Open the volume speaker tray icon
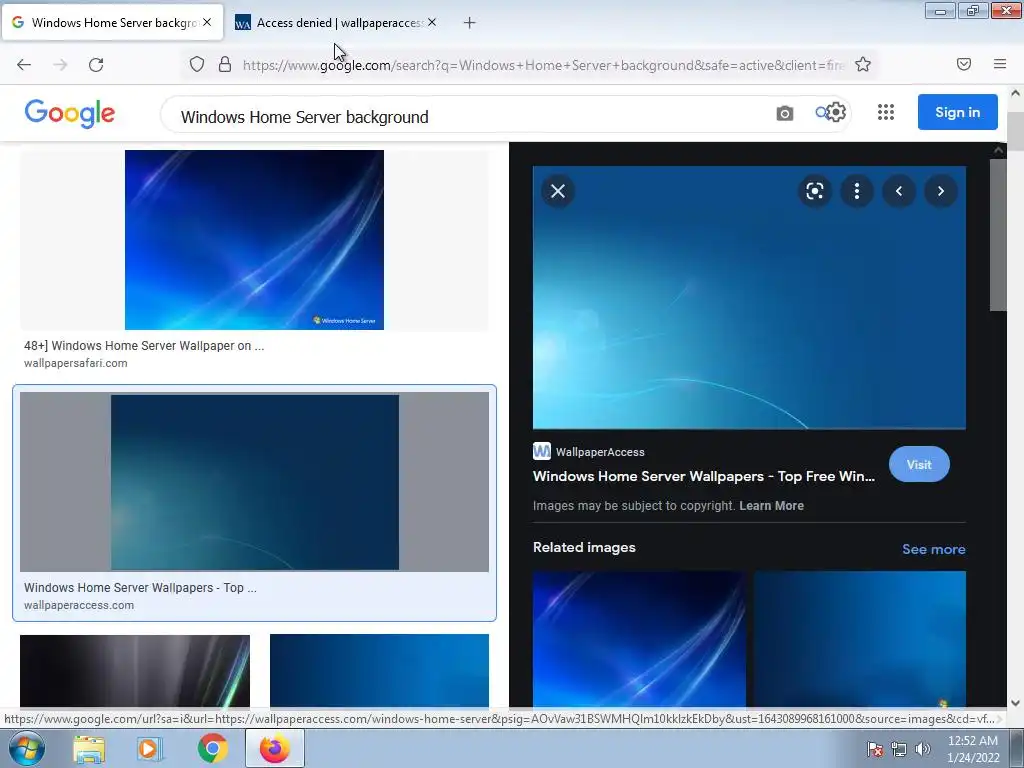This screenshot has height=768, width=1024. pos(923,749)
